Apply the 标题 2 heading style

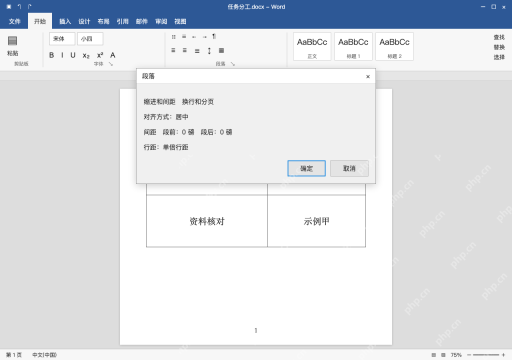click(x=394, y=47)
